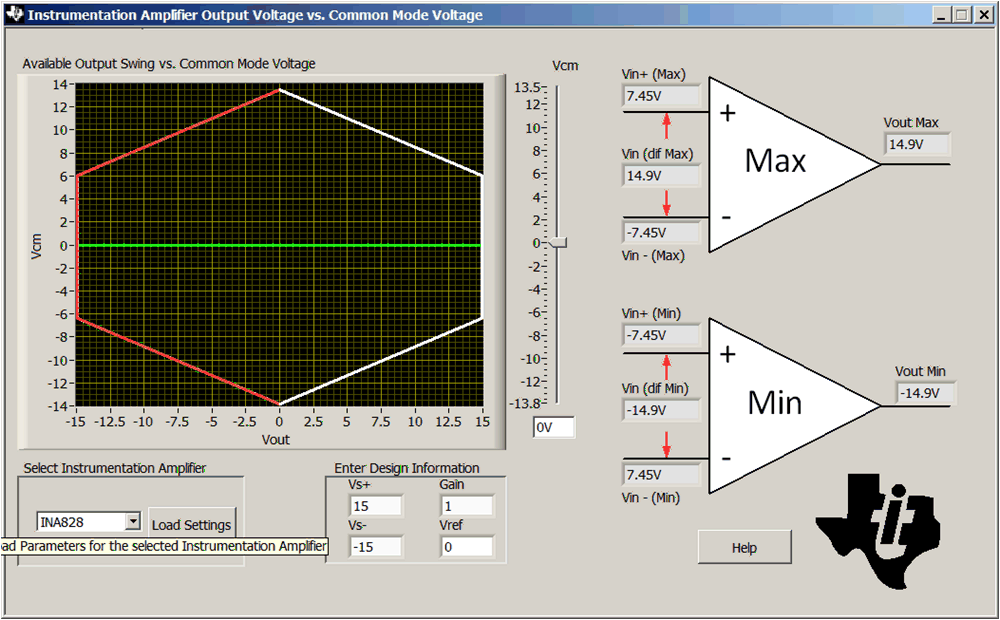This screenshot has width=1000, height=620.
Task: Click the Vcm value field showing 0V
Action: (x=554, y=428)
